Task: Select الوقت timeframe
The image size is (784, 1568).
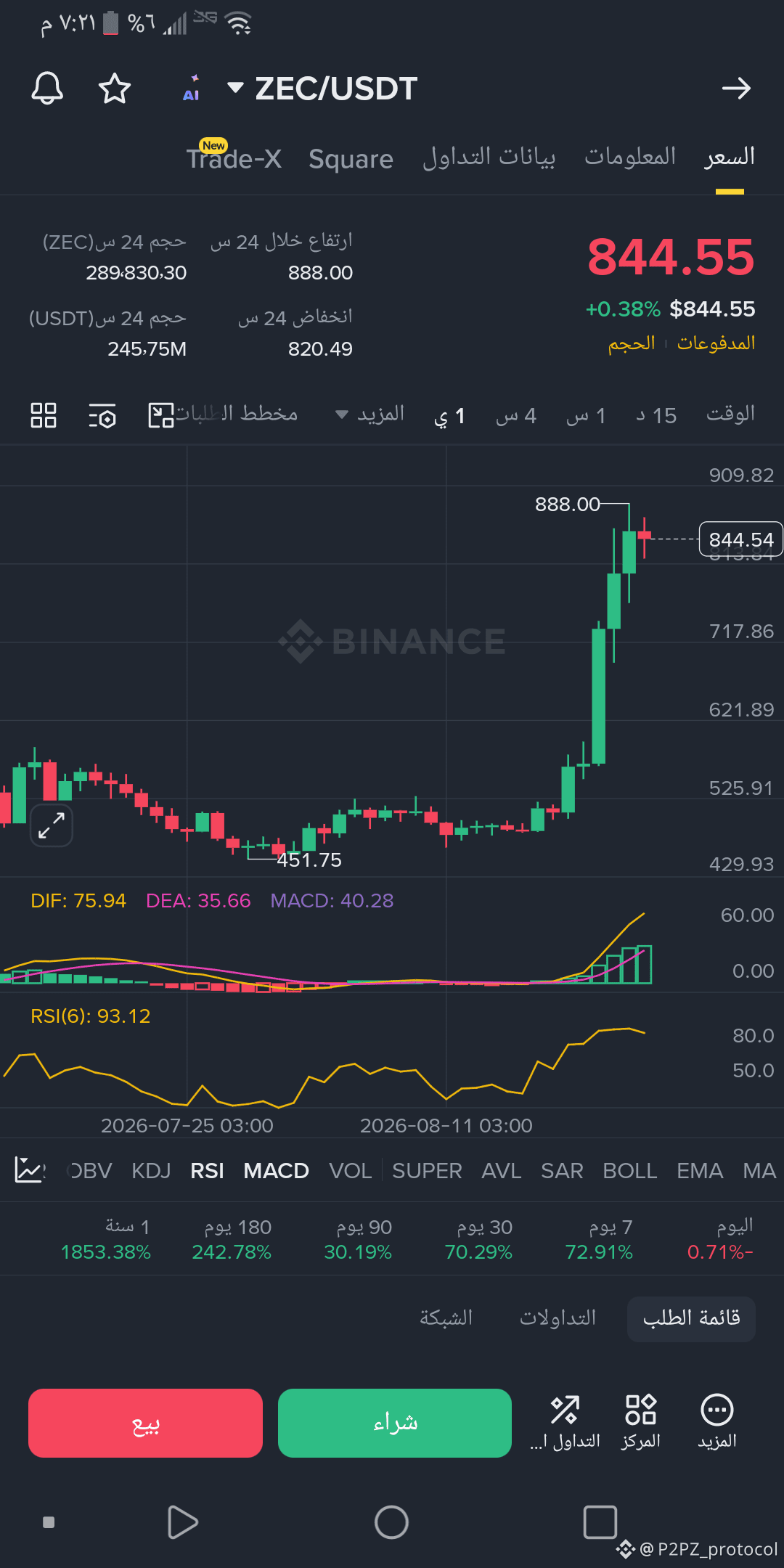Action: tap(730, 415)
